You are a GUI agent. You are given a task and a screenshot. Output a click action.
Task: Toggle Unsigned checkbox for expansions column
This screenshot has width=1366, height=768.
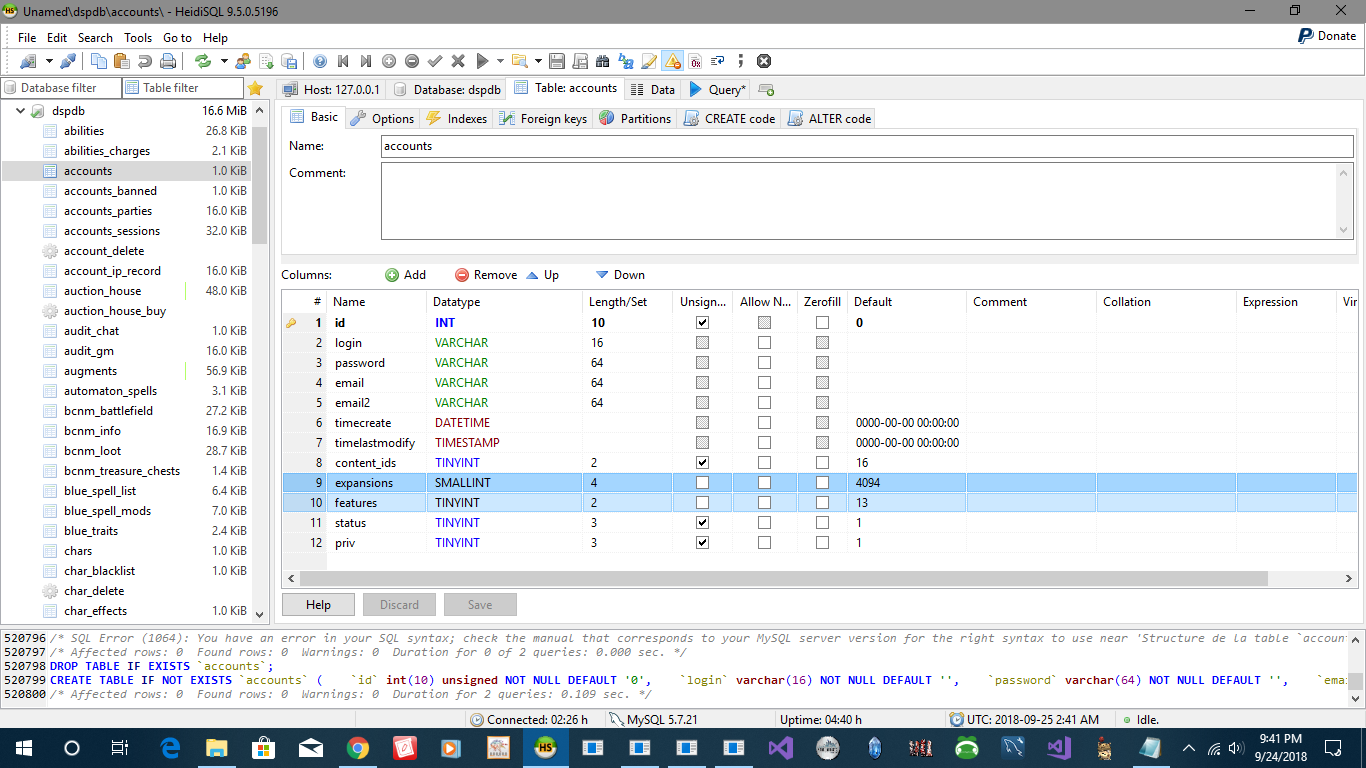702,483
